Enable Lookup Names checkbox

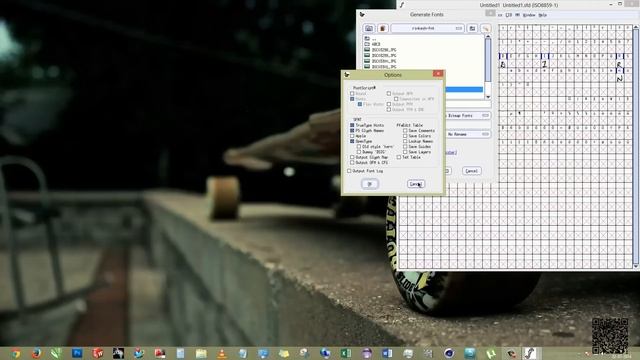(x=405, y=141)
